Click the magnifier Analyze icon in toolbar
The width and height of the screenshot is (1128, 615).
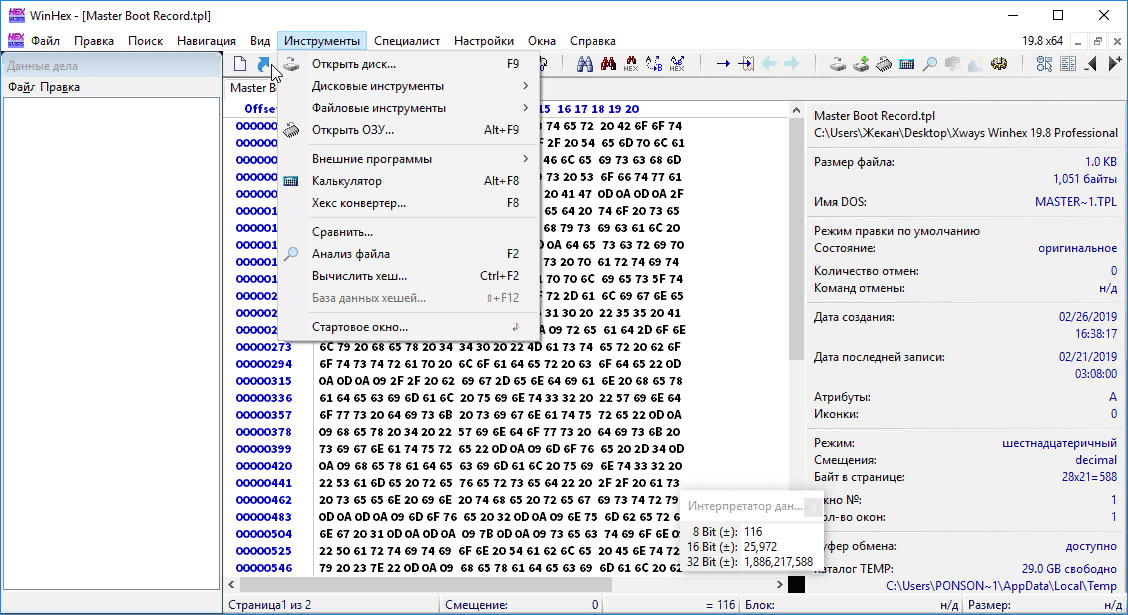pos(930,64)
